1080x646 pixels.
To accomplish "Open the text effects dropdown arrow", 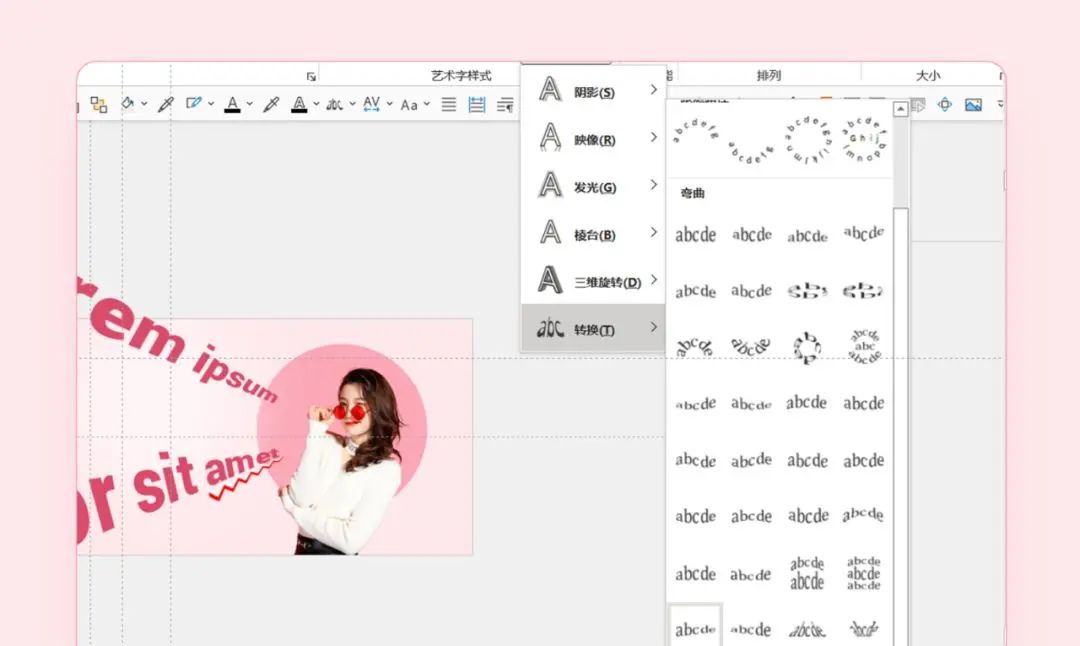I will (352, 104).
